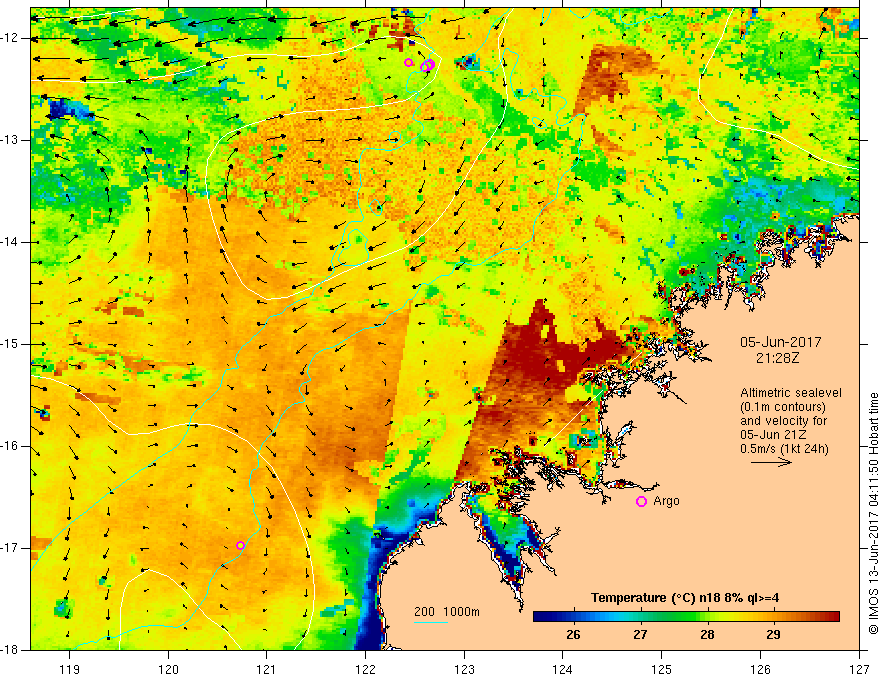Click the '21:28Z' time text
Image resolution: width=880 pixels, height=680 pixels.
tap(777, 358)
